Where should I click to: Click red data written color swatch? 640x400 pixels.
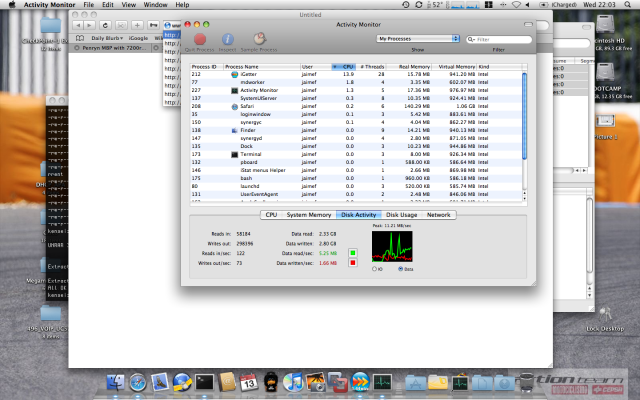coord(353,263)
